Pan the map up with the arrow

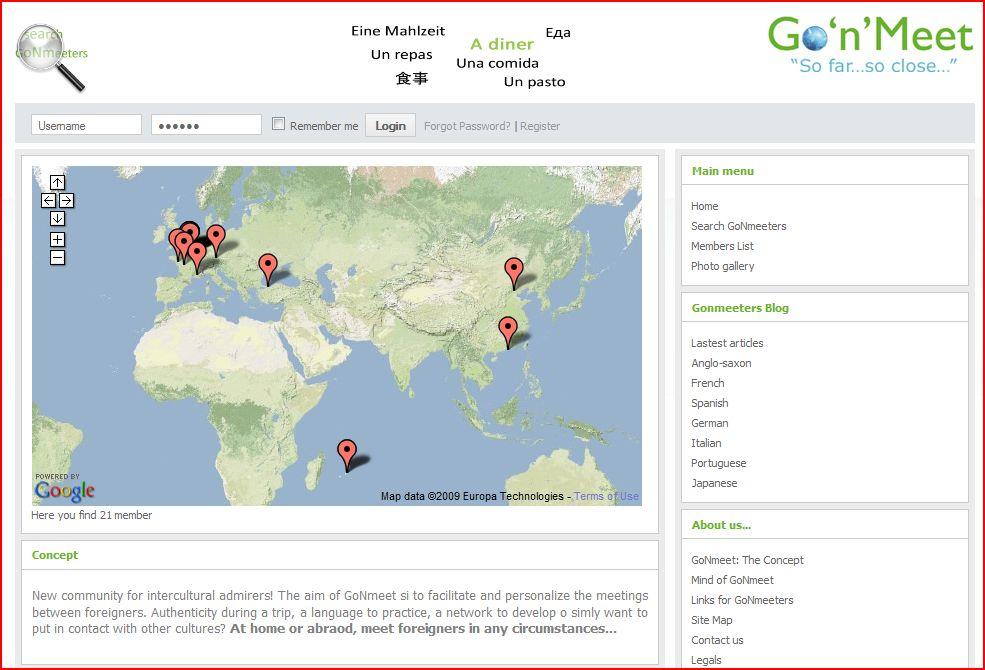pyautogui.click(x=57, y=182)
